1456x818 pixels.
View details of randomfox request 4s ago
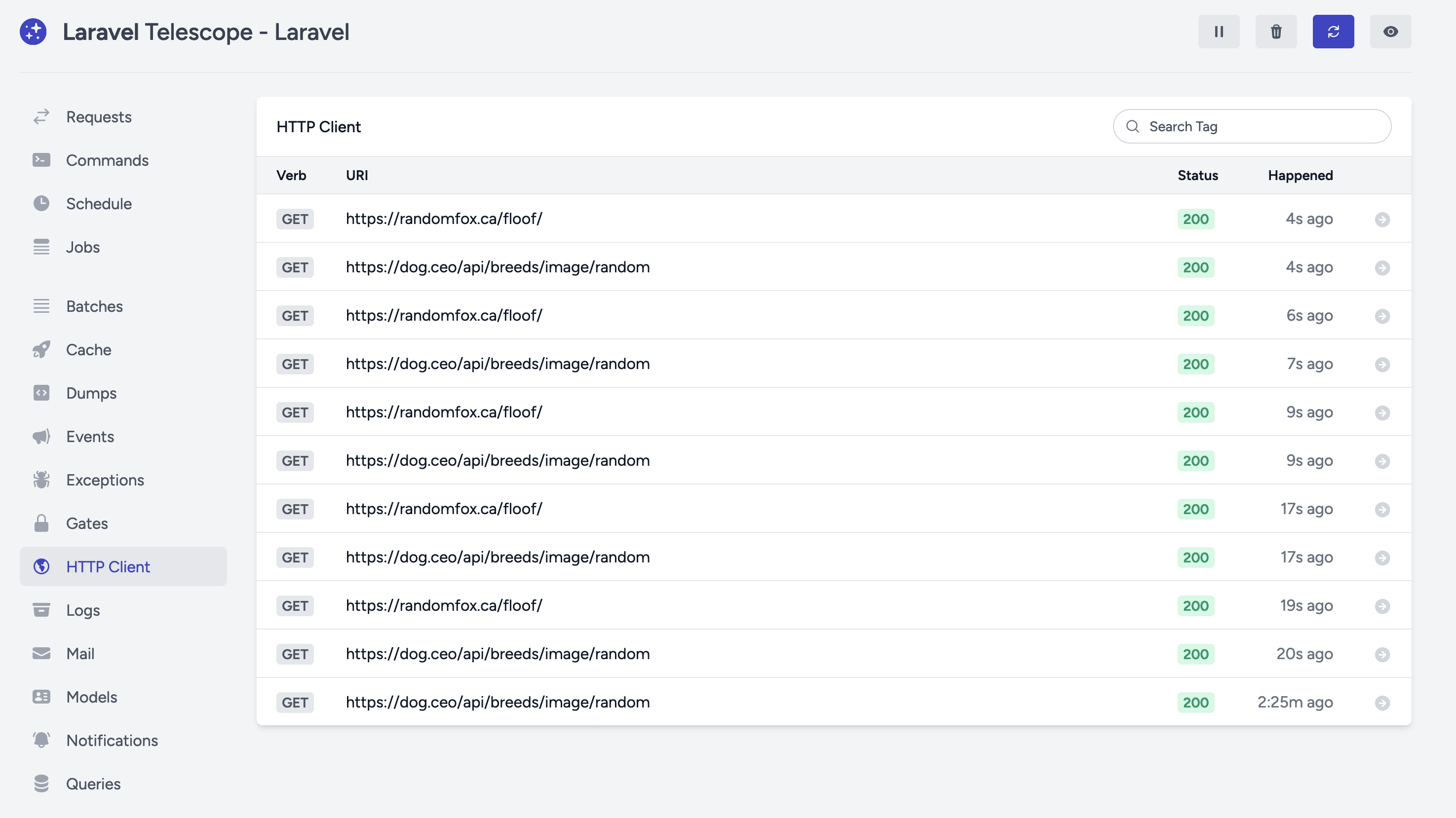click(1382, 219)
